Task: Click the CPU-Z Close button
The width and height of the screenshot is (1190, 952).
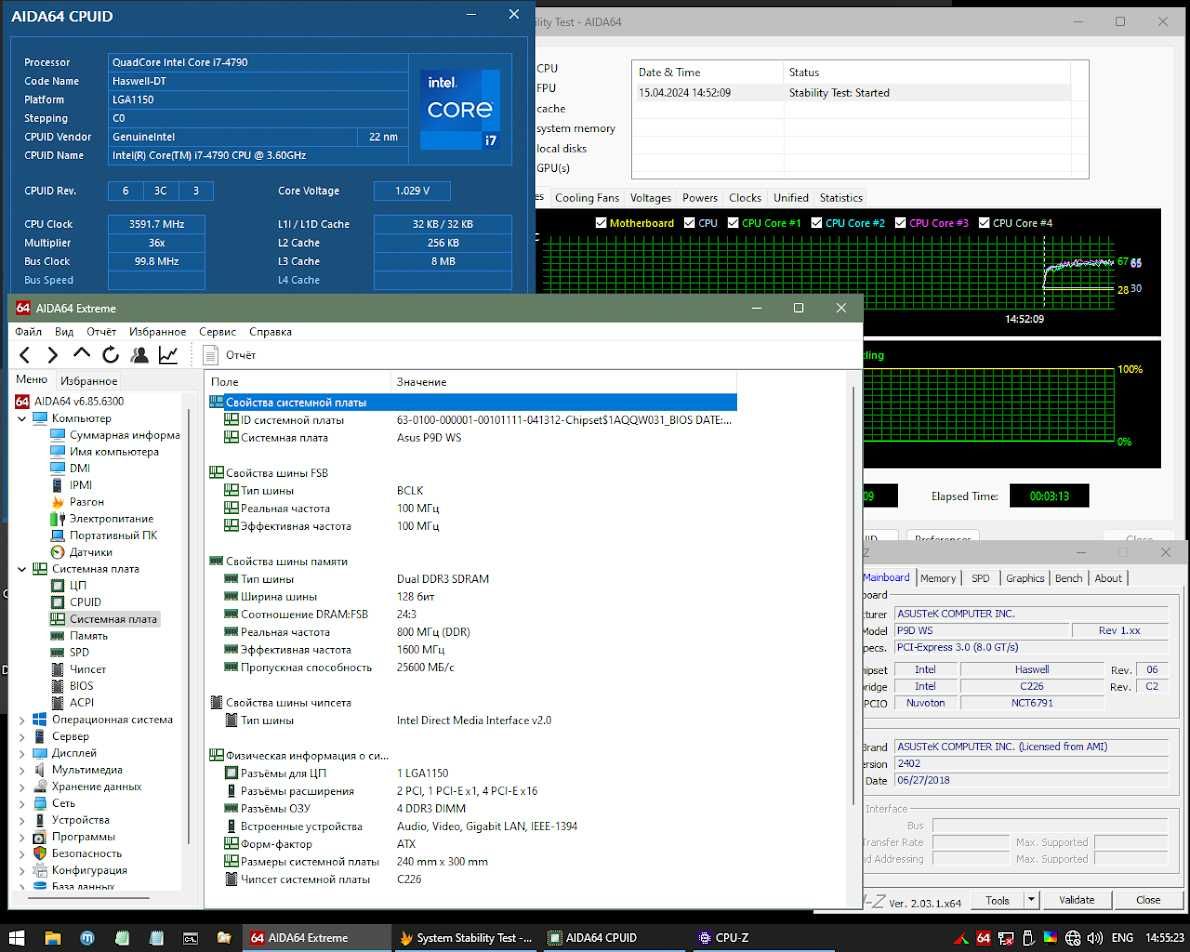Action: pyautogui.click(x=1148, y=900)
